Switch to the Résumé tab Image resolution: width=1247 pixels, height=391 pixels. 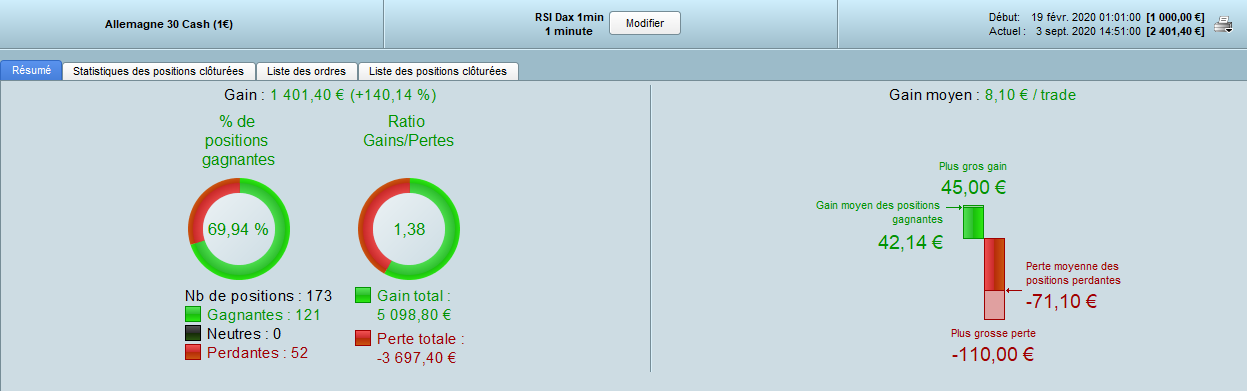31,71
